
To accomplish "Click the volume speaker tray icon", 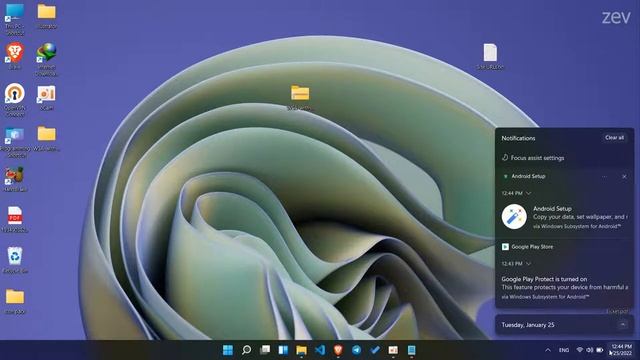I will coord(590,350).
